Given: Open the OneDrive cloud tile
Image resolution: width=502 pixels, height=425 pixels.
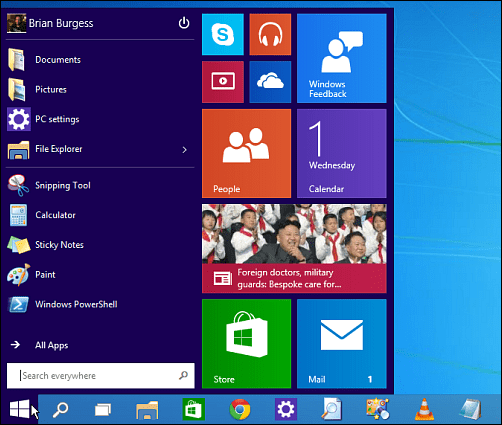Looking at the screenshot, I should point(270,82).
